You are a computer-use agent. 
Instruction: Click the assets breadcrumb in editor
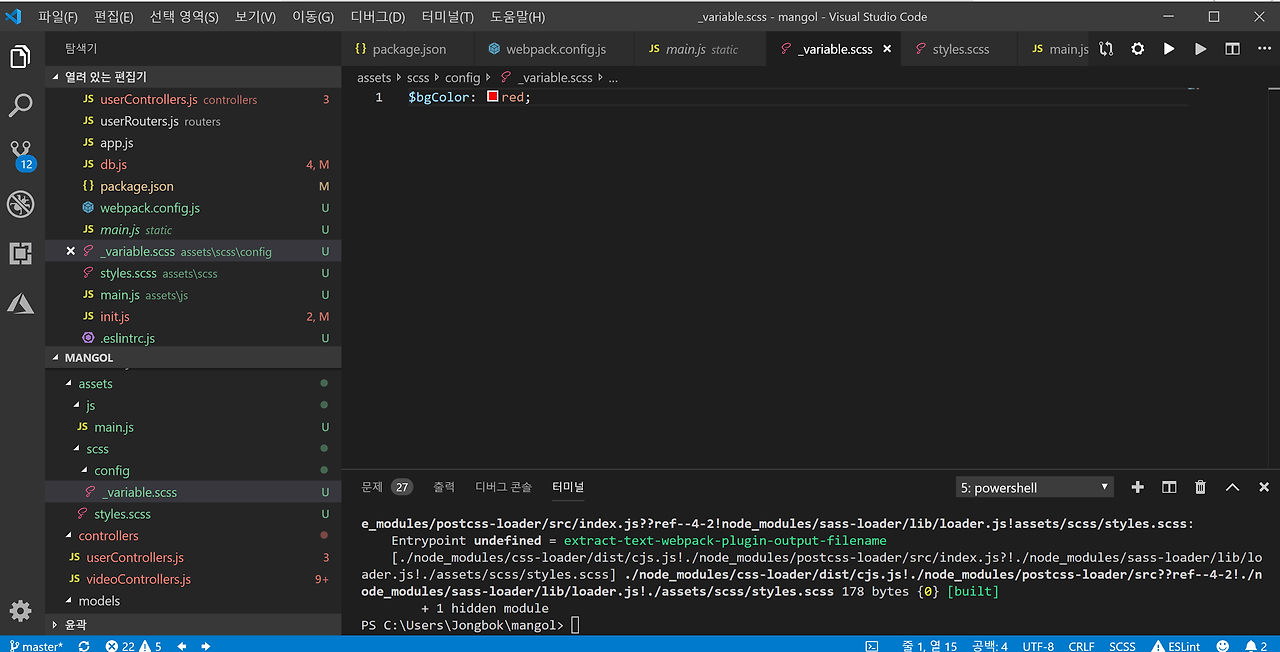pos(374,77)
